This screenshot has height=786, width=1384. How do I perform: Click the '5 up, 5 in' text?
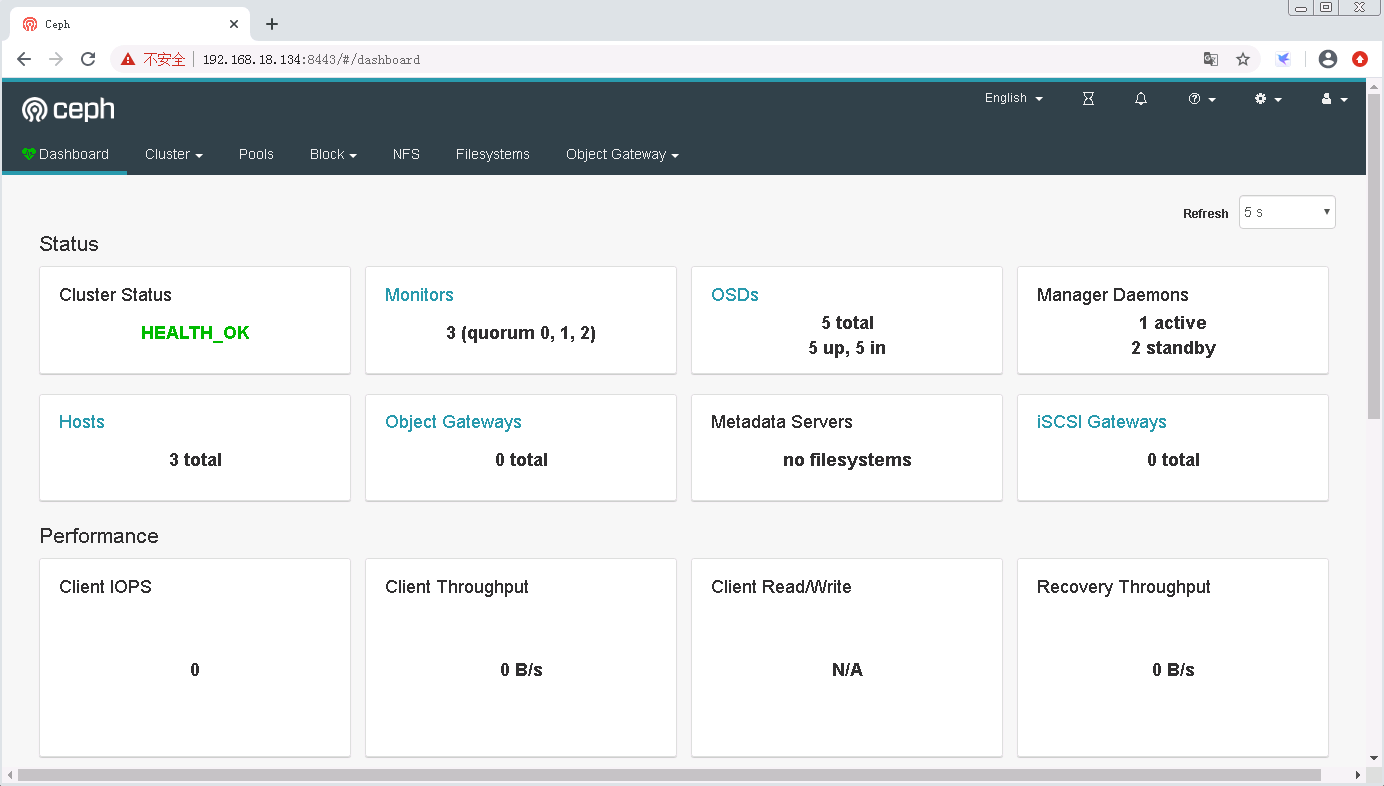847,348
